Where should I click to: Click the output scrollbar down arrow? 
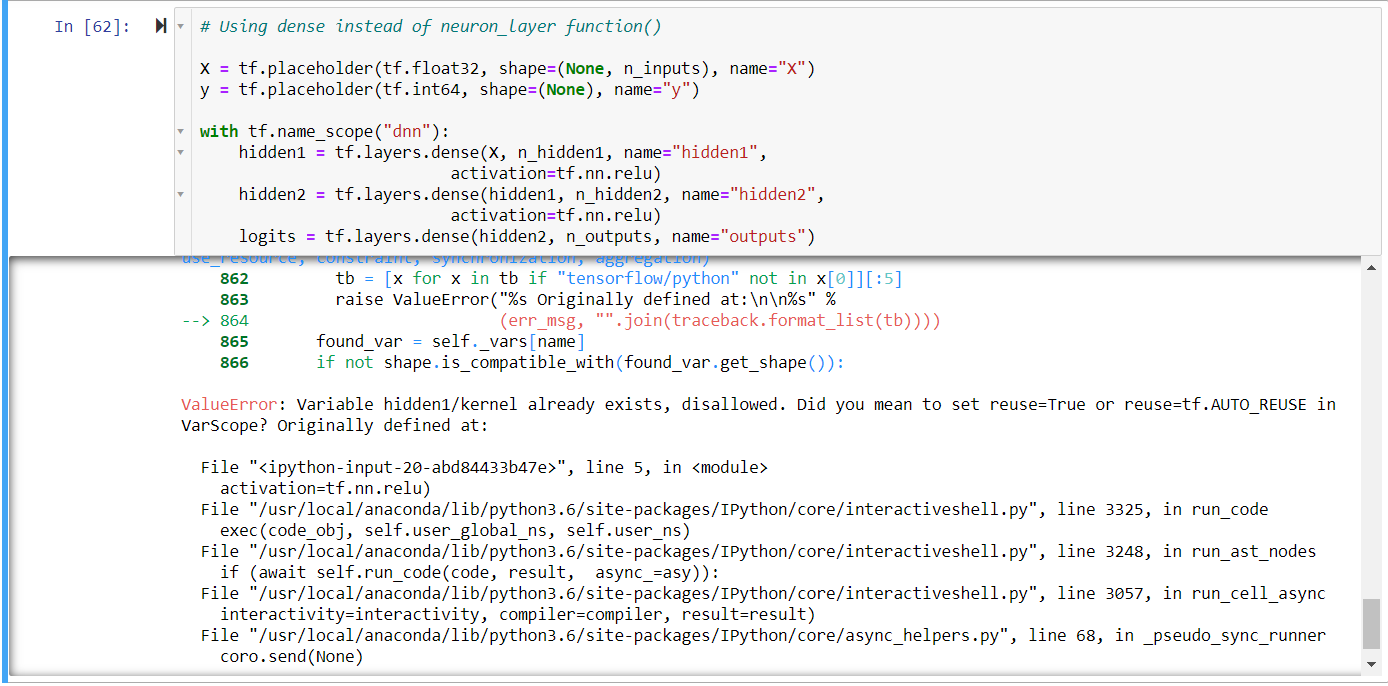click(x=1371, y=664)
